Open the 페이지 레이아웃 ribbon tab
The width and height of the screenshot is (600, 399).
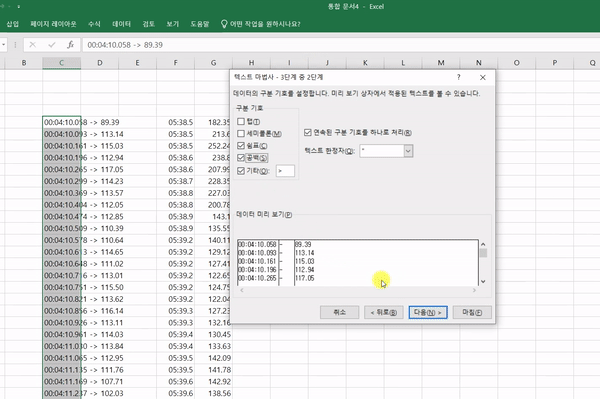53,24
